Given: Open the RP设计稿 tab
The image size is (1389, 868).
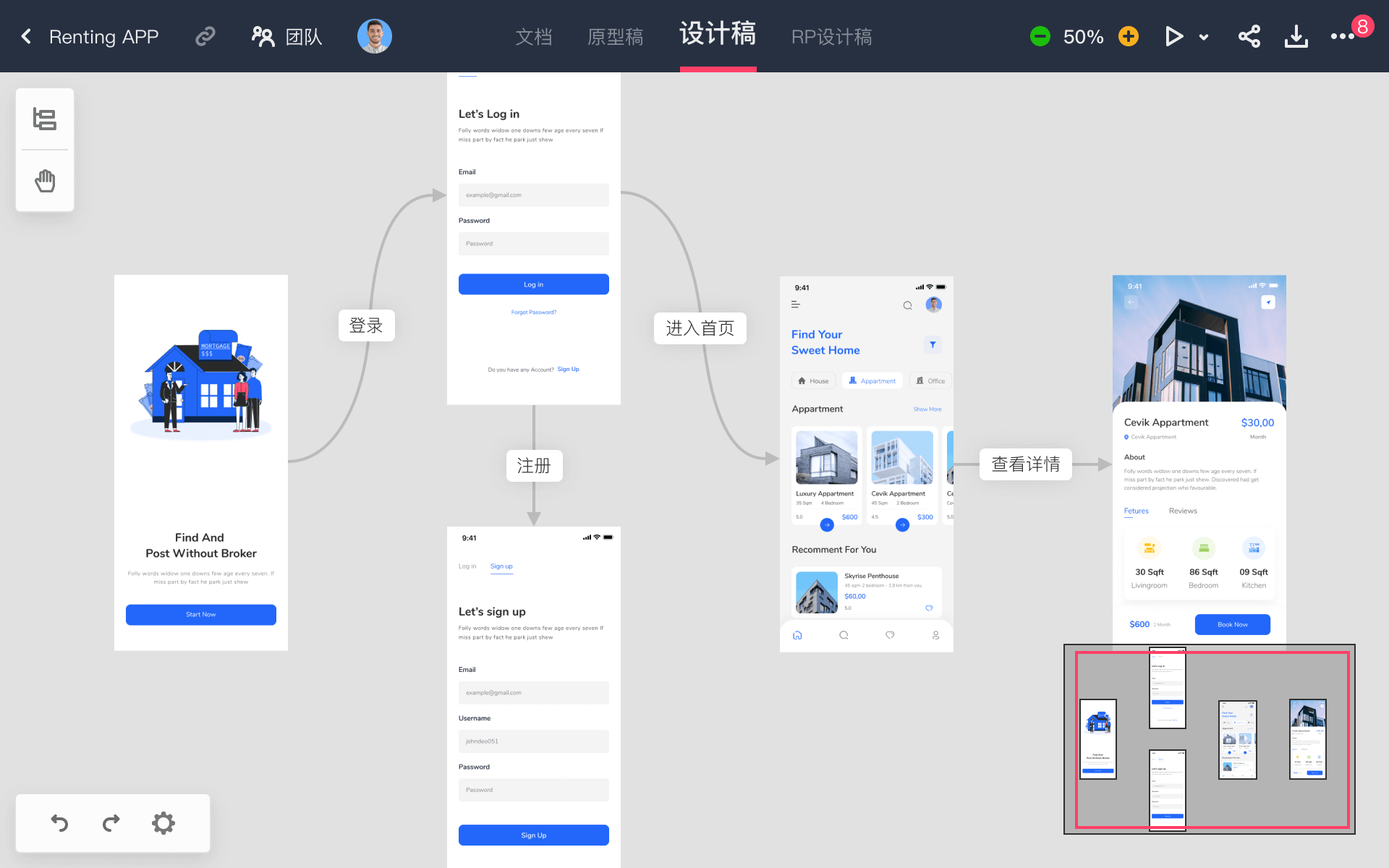Looking at the screenshot, I should [831, 36].
